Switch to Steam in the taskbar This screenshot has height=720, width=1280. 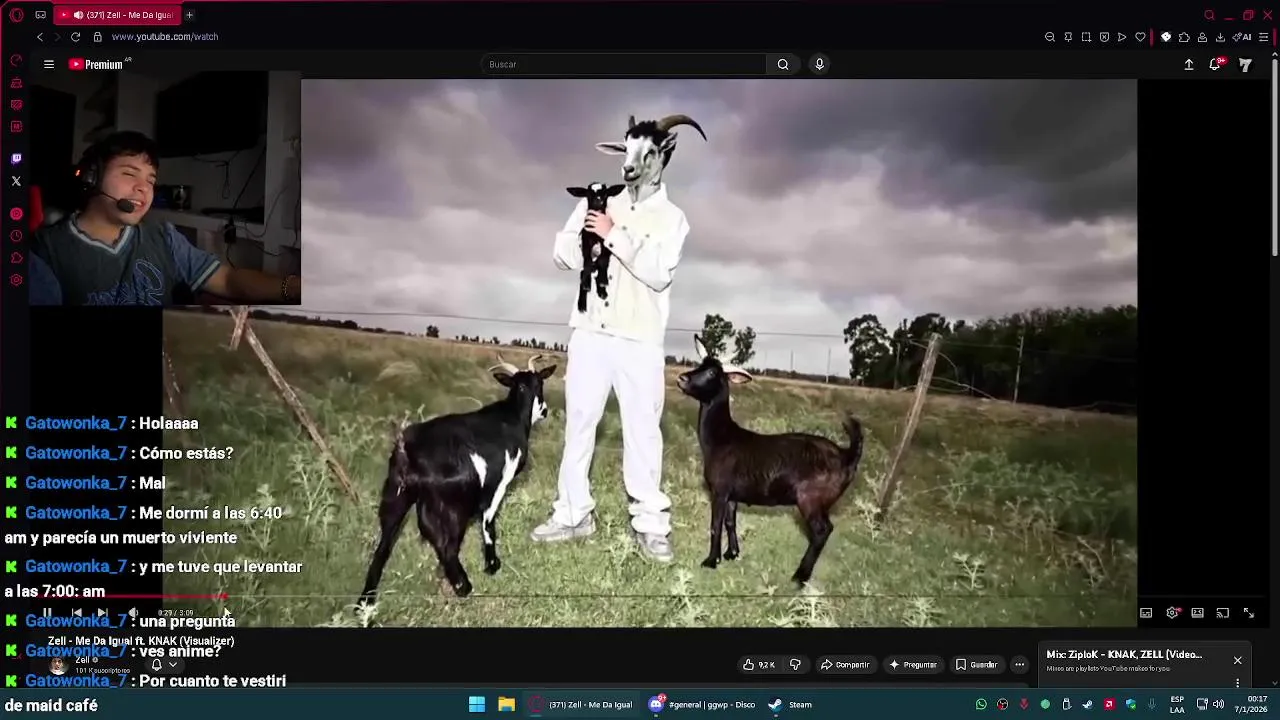tap(790, 704)
